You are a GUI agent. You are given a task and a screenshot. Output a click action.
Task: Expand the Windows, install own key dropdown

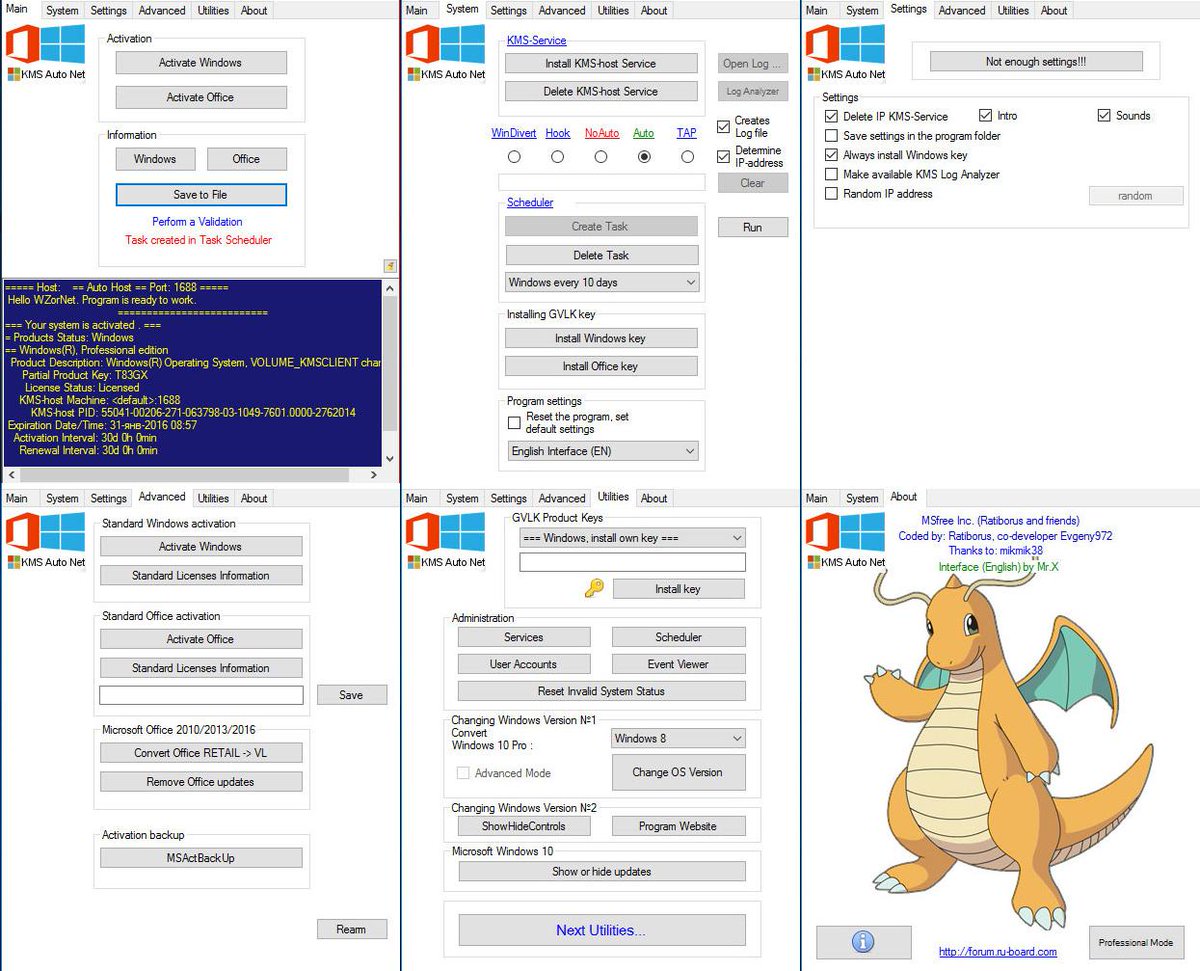(x=632, y=538)
